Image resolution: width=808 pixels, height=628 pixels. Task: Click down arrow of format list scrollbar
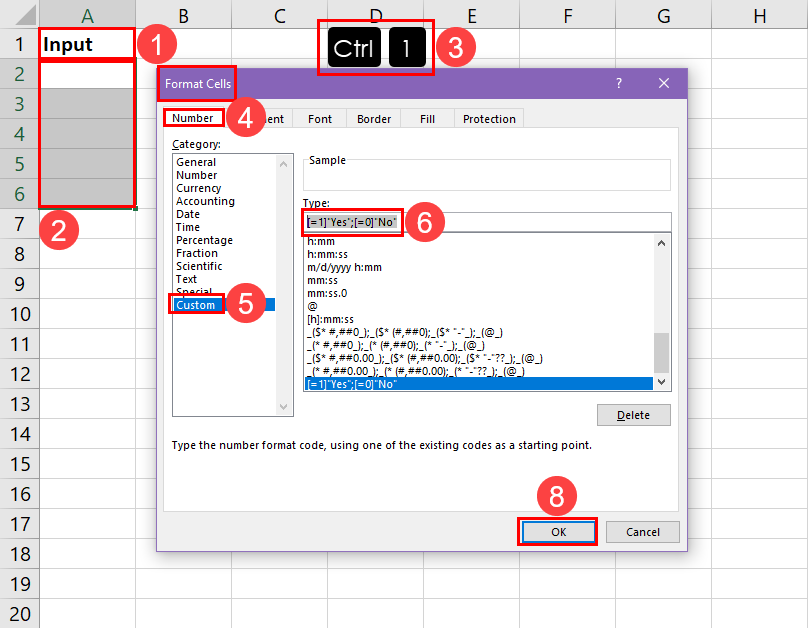coord(662,382)
